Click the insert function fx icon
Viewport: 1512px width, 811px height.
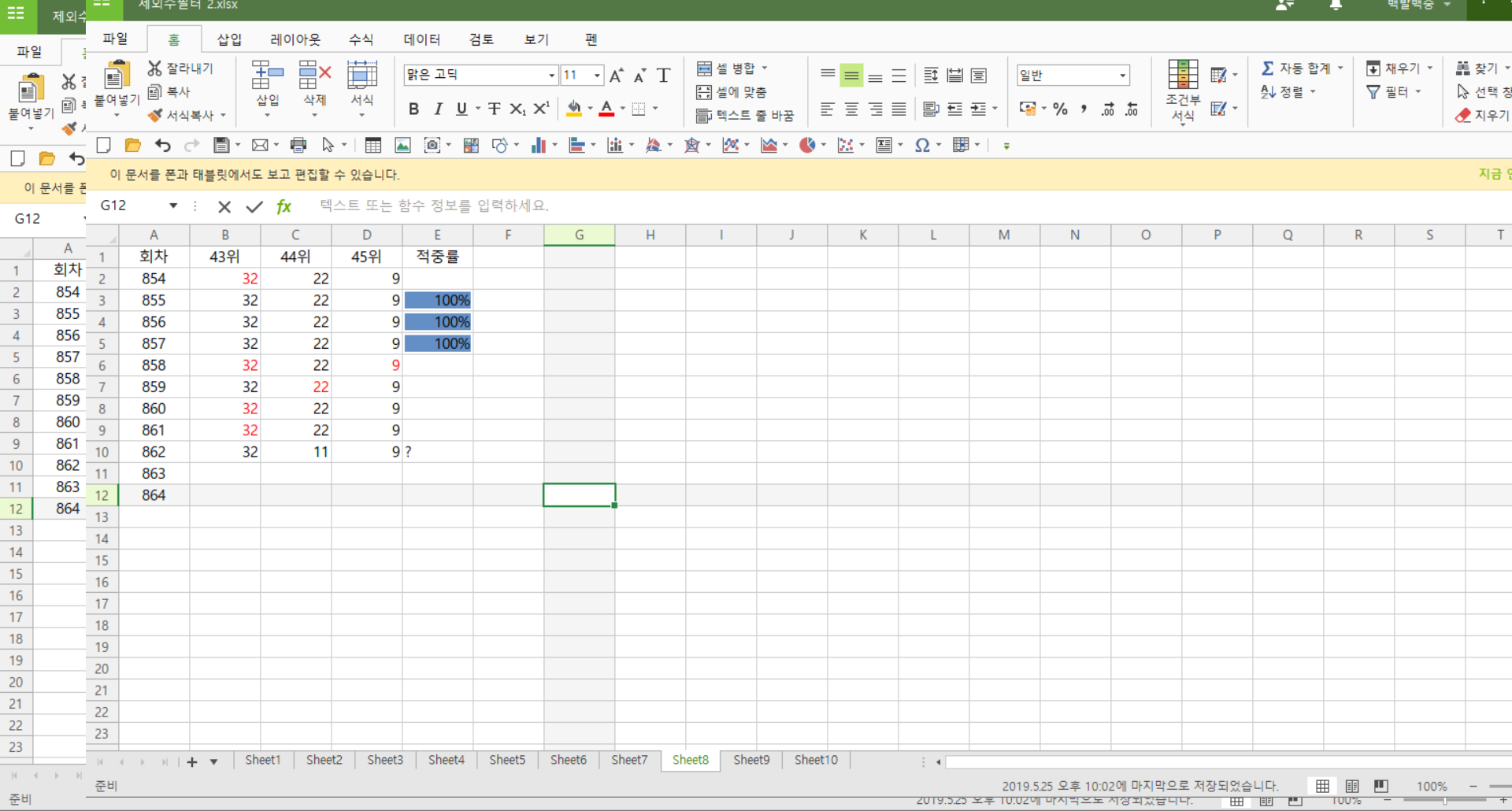(283, 206)
